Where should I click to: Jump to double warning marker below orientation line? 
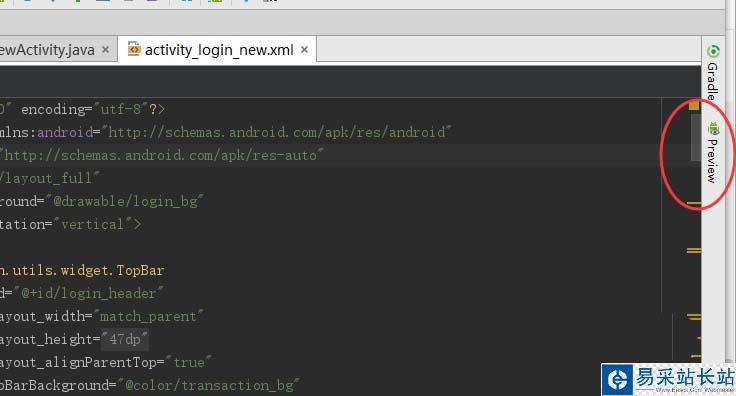coord(694,251)
